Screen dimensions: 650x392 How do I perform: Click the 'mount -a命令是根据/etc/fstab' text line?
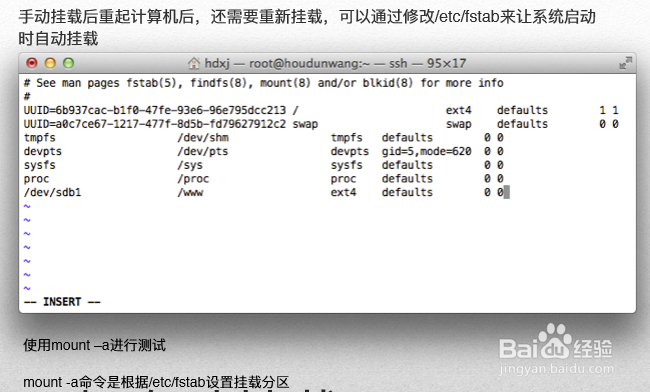coord(156,382)
